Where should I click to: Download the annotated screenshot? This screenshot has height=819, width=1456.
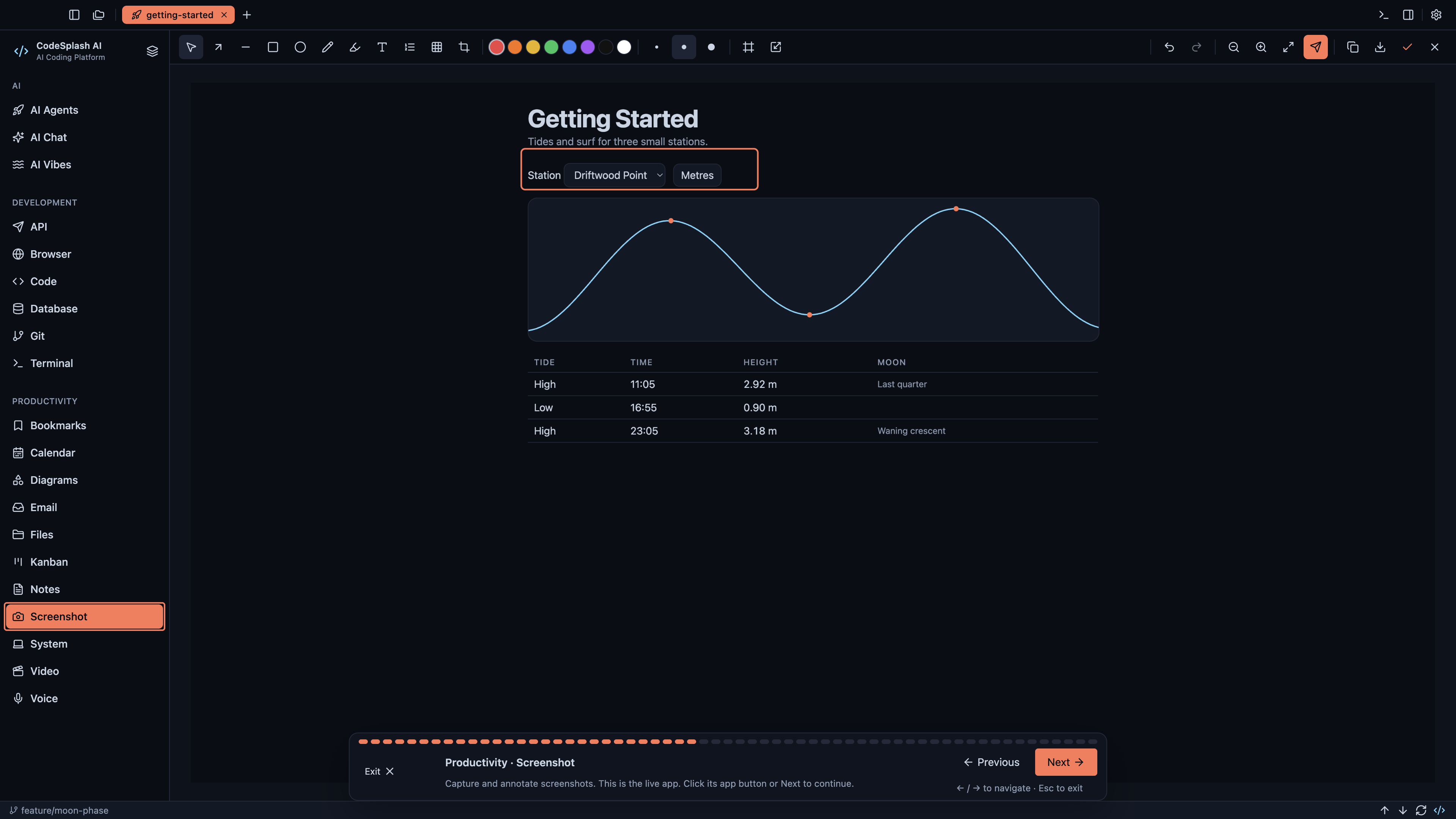click(1380, 47)
